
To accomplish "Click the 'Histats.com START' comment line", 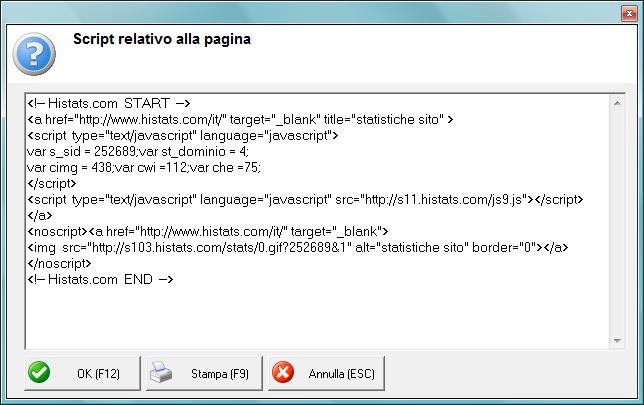I will (108, 103).
